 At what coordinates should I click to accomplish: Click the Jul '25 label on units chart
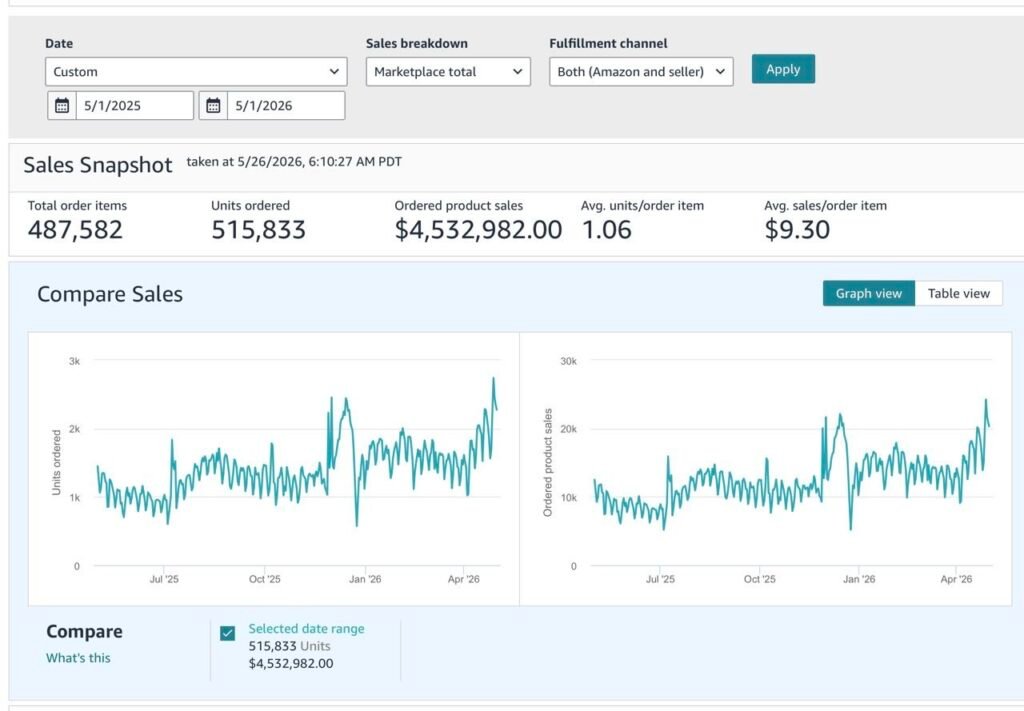tap(164, 579)
